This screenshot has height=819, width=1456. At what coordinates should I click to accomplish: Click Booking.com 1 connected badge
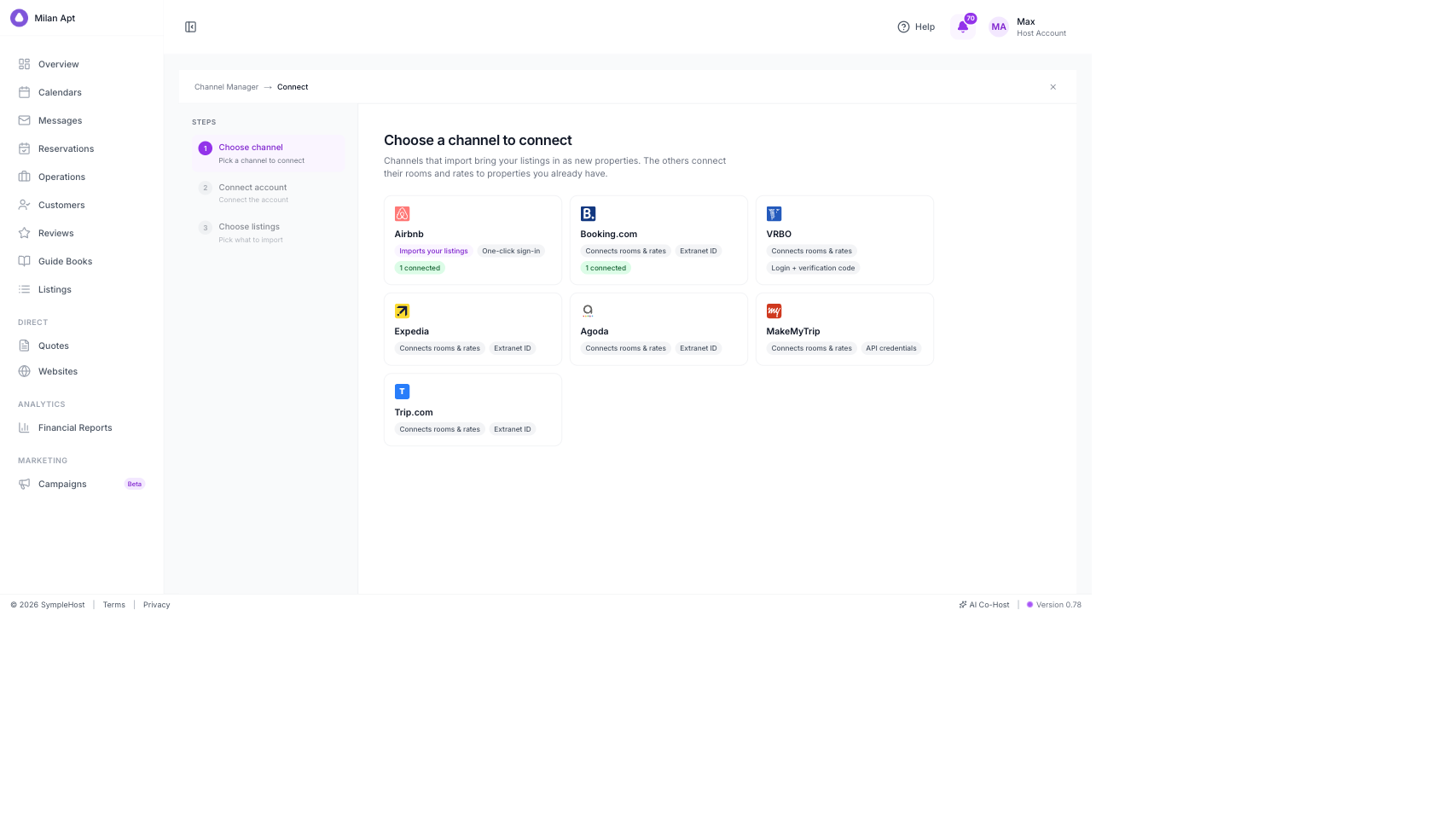click(606, 268)
